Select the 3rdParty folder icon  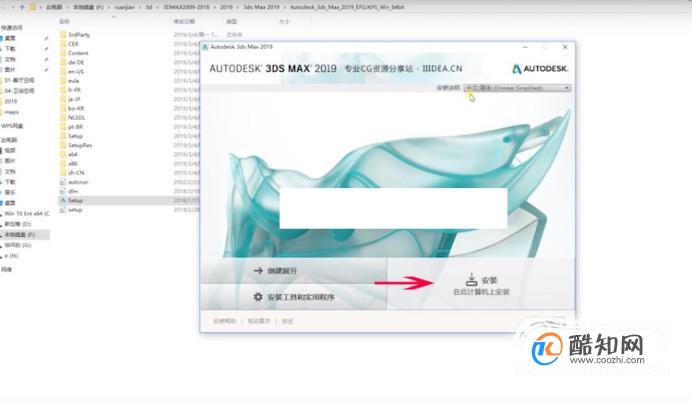(x=63, y=34)
